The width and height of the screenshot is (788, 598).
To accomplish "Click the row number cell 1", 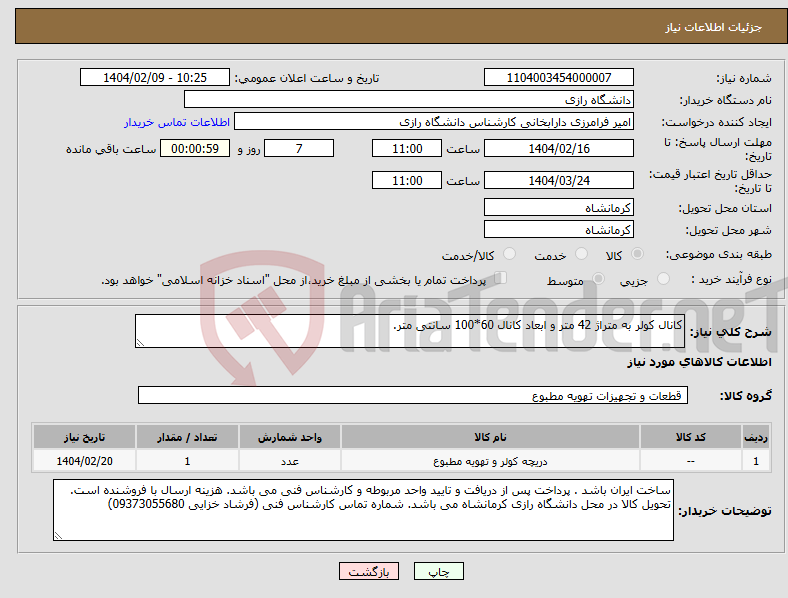I will pyautogui.click(x=756, y=461).
